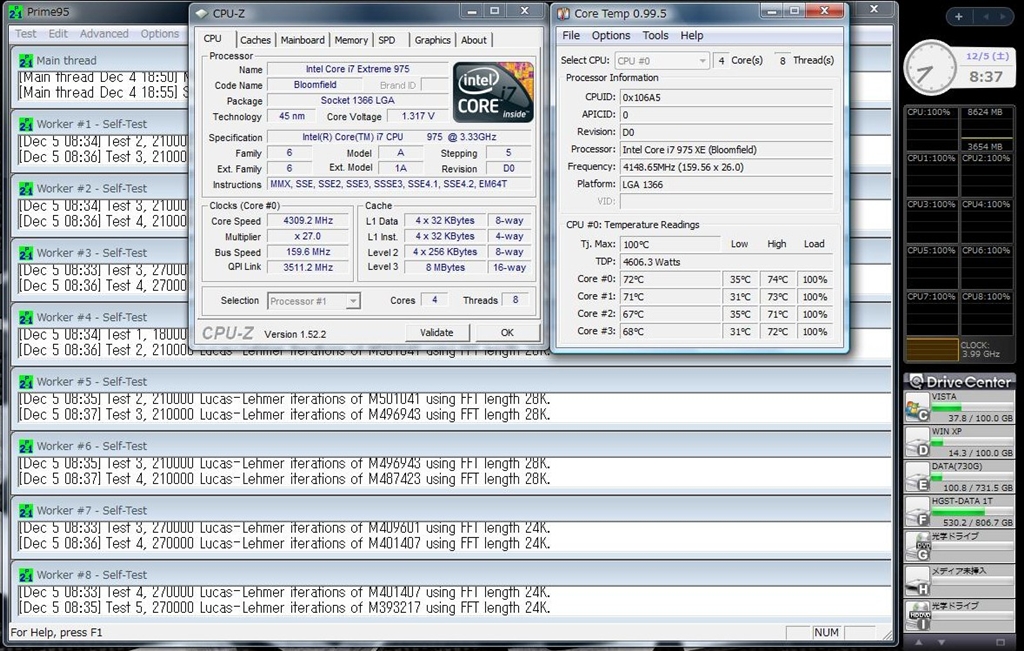Switch to the Mainboard tab in CPU-Z
Viewport: 1024px width, 651px height.
[x=302, y=40]
